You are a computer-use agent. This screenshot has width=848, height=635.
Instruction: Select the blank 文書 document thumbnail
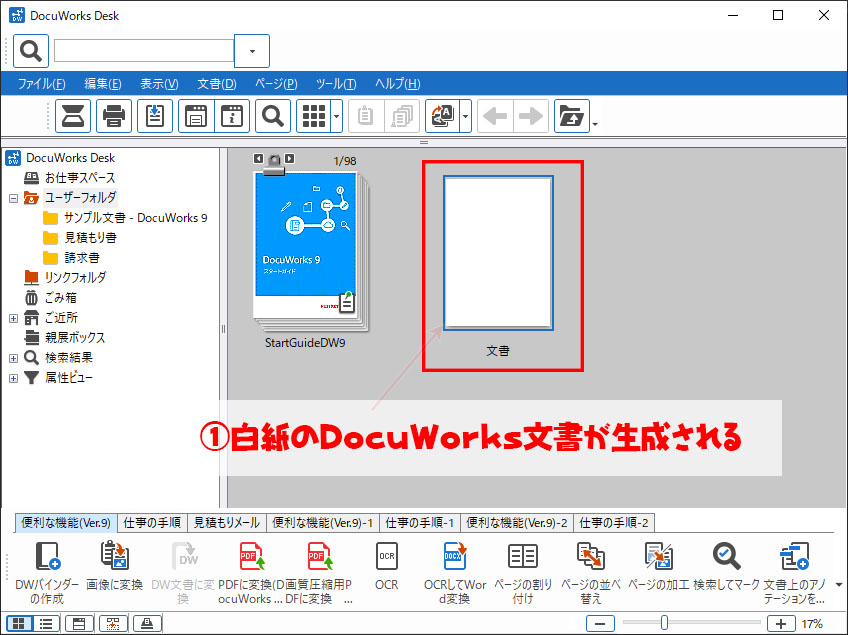(x=498, y=253)
